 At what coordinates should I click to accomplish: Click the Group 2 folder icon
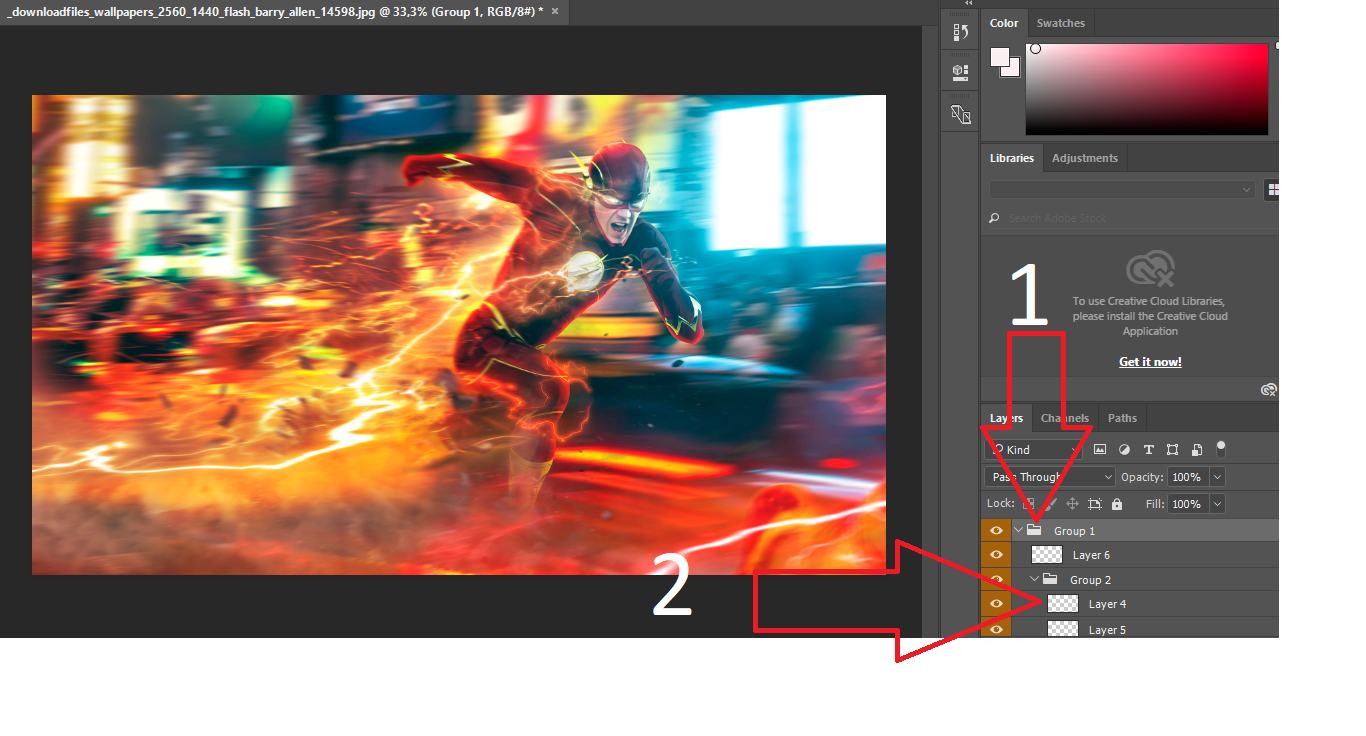[1050, 579]
